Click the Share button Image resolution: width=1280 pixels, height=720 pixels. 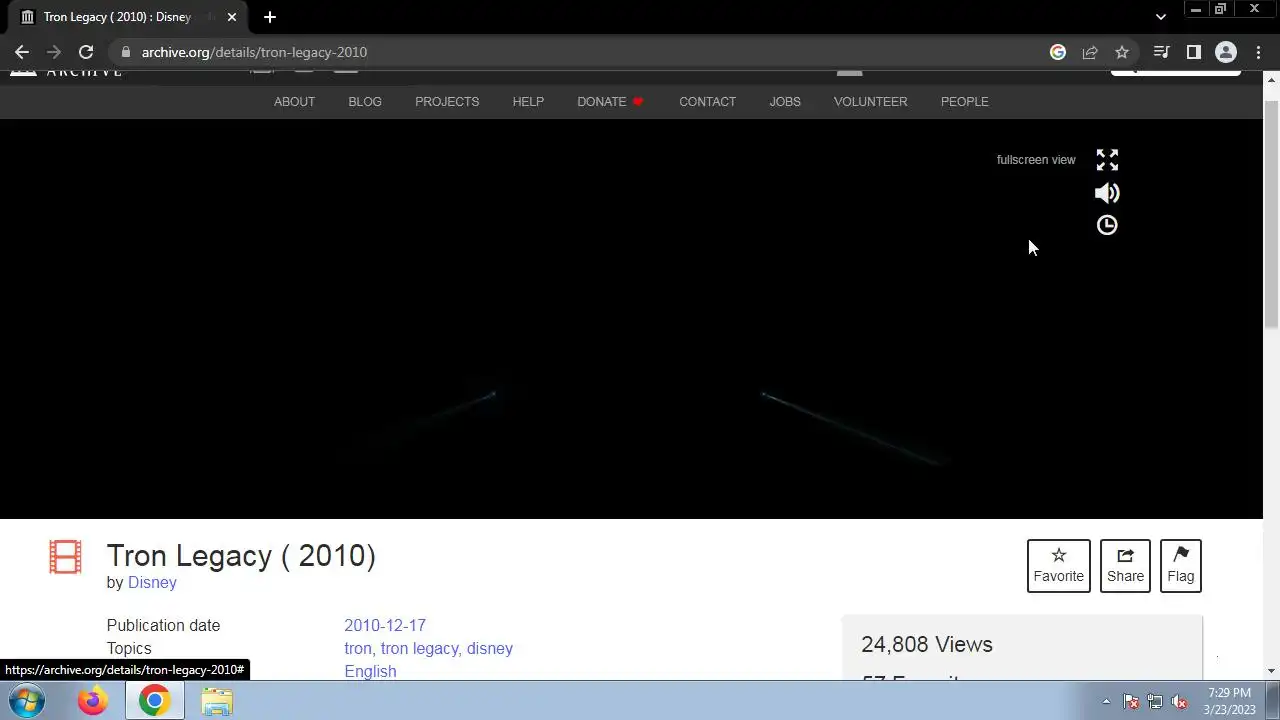1125,566
